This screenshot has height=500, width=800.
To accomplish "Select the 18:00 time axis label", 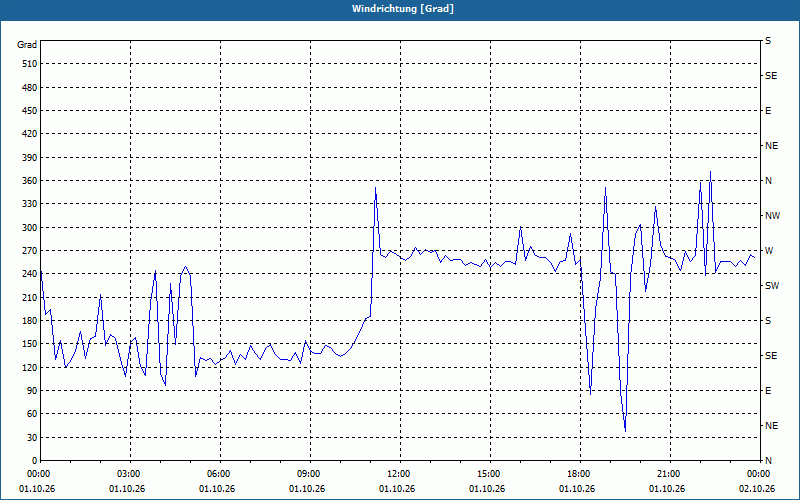I will [x=580, y=474].
